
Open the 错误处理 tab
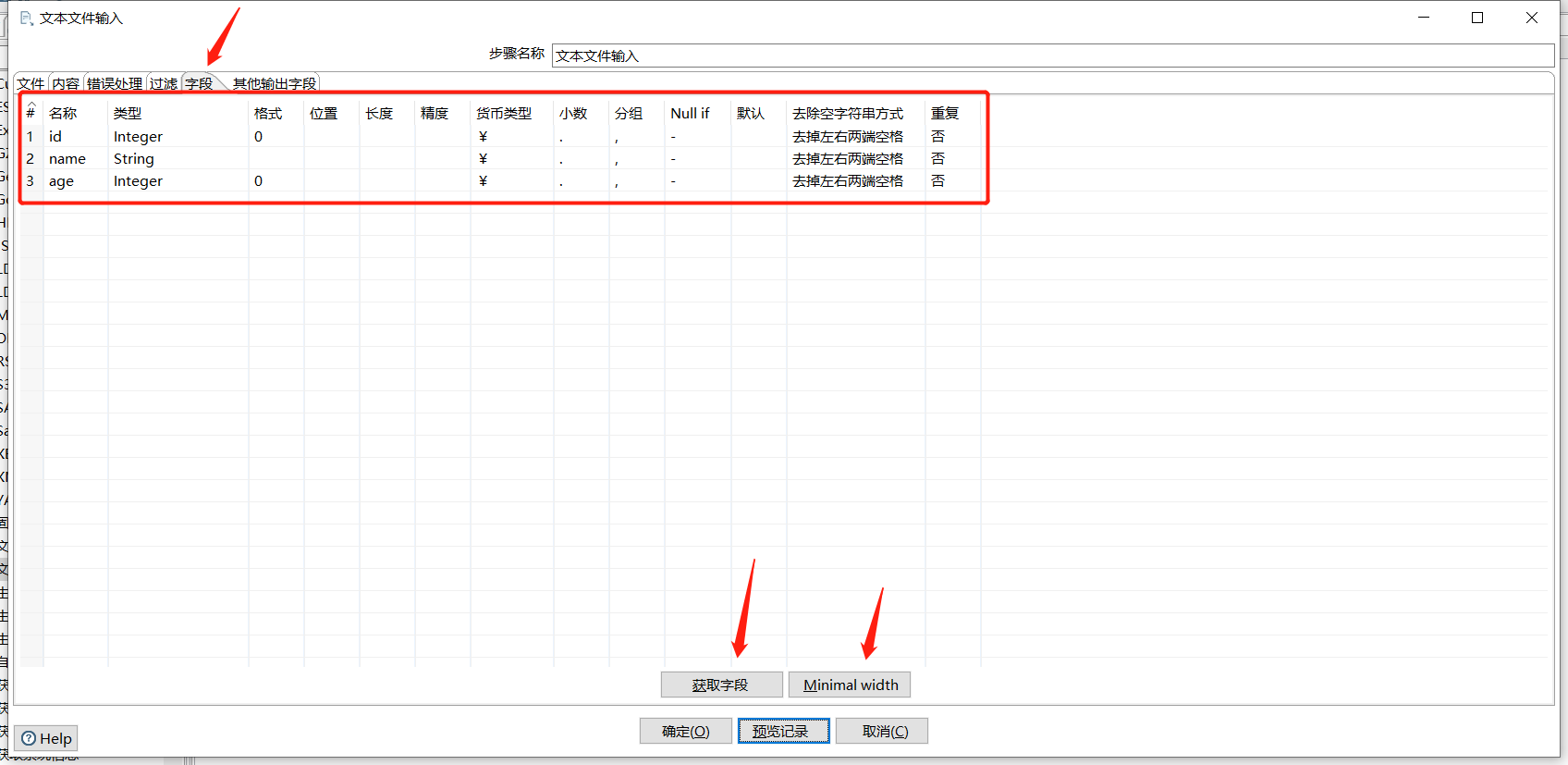tap(115, 83)
